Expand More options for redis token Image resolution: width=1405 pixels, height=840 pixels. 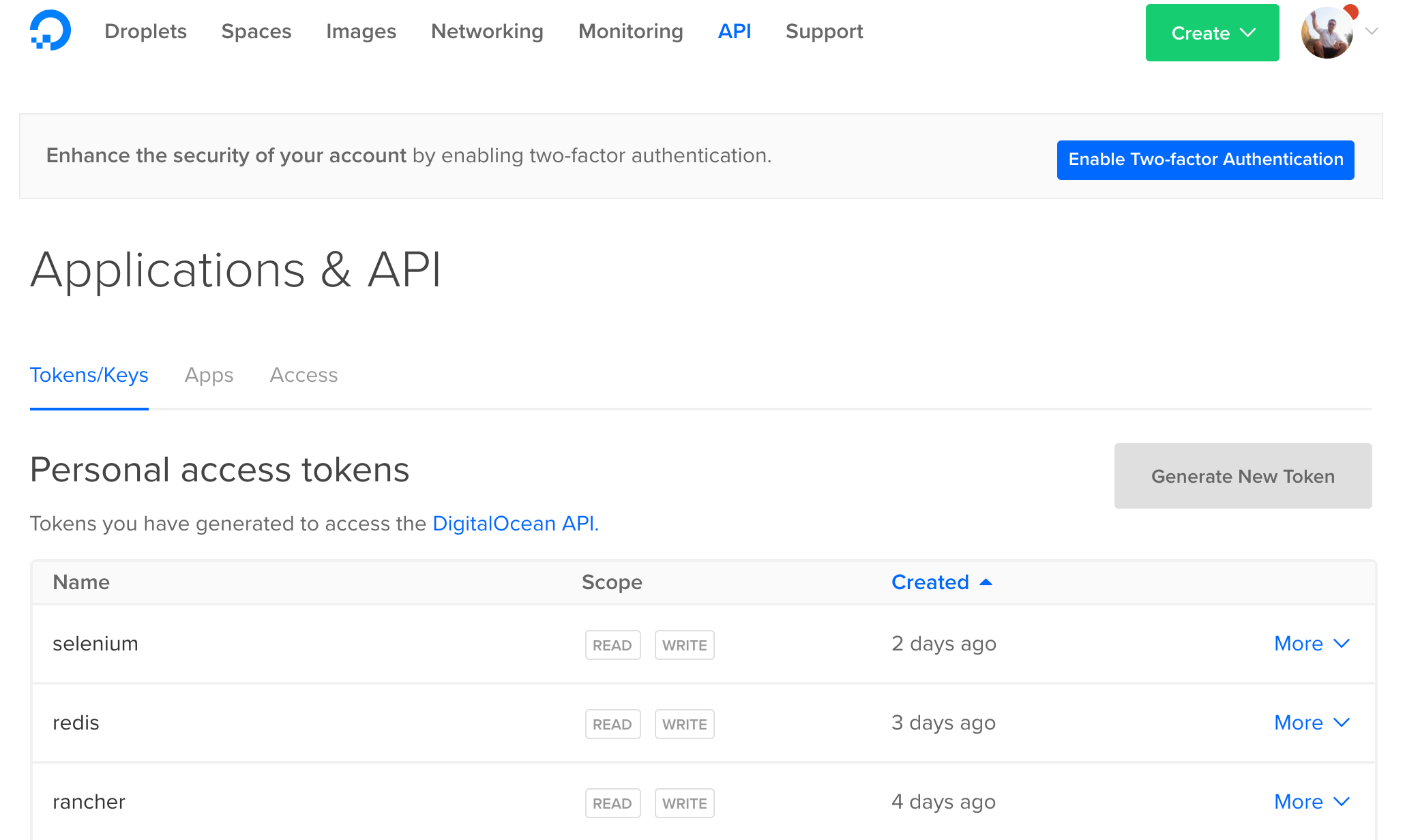[1312, 723]
